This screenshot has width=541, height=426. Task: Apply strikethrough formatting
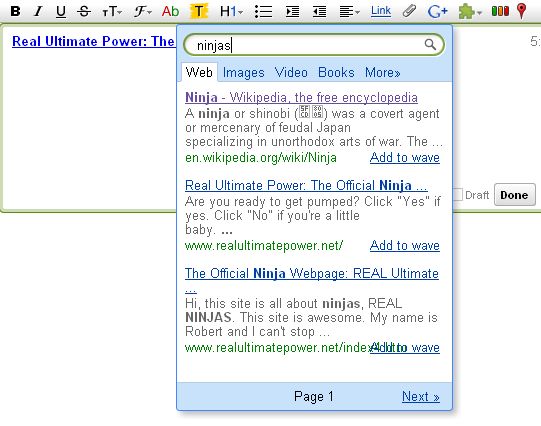pos(84,11)
